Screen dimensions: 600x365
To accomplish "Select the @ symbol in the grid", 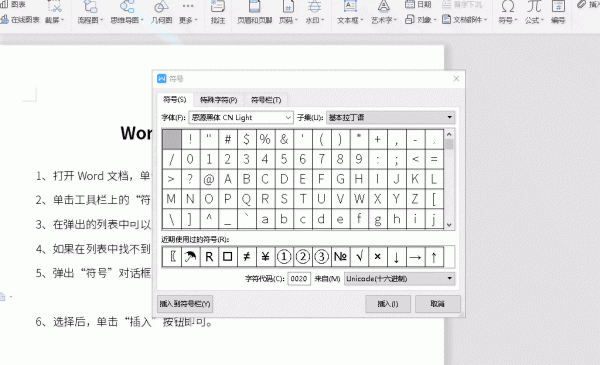I will [209, 179].
